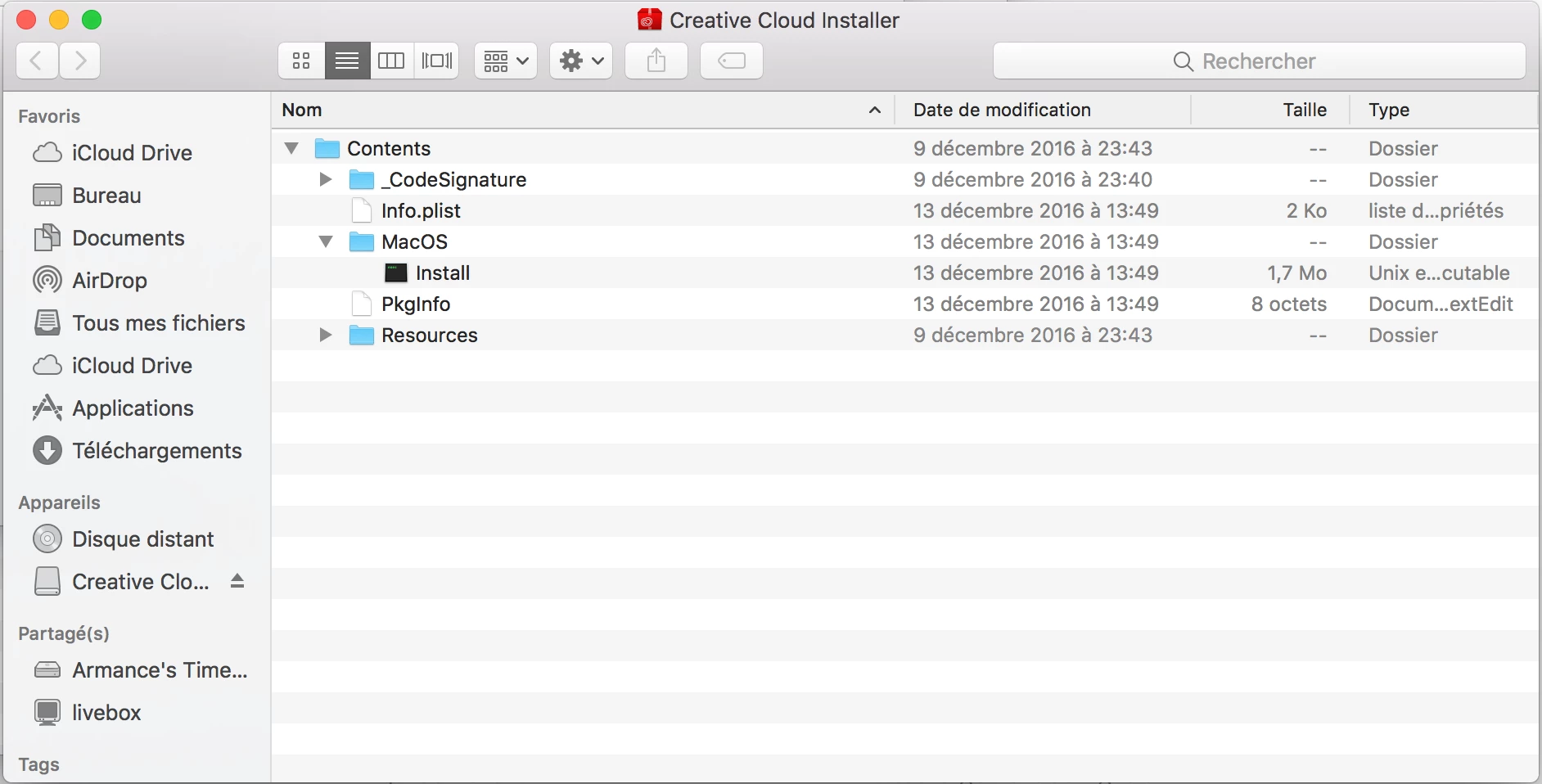Click the Install file name
Viewport: 1542px width, 784px height.
443,273
